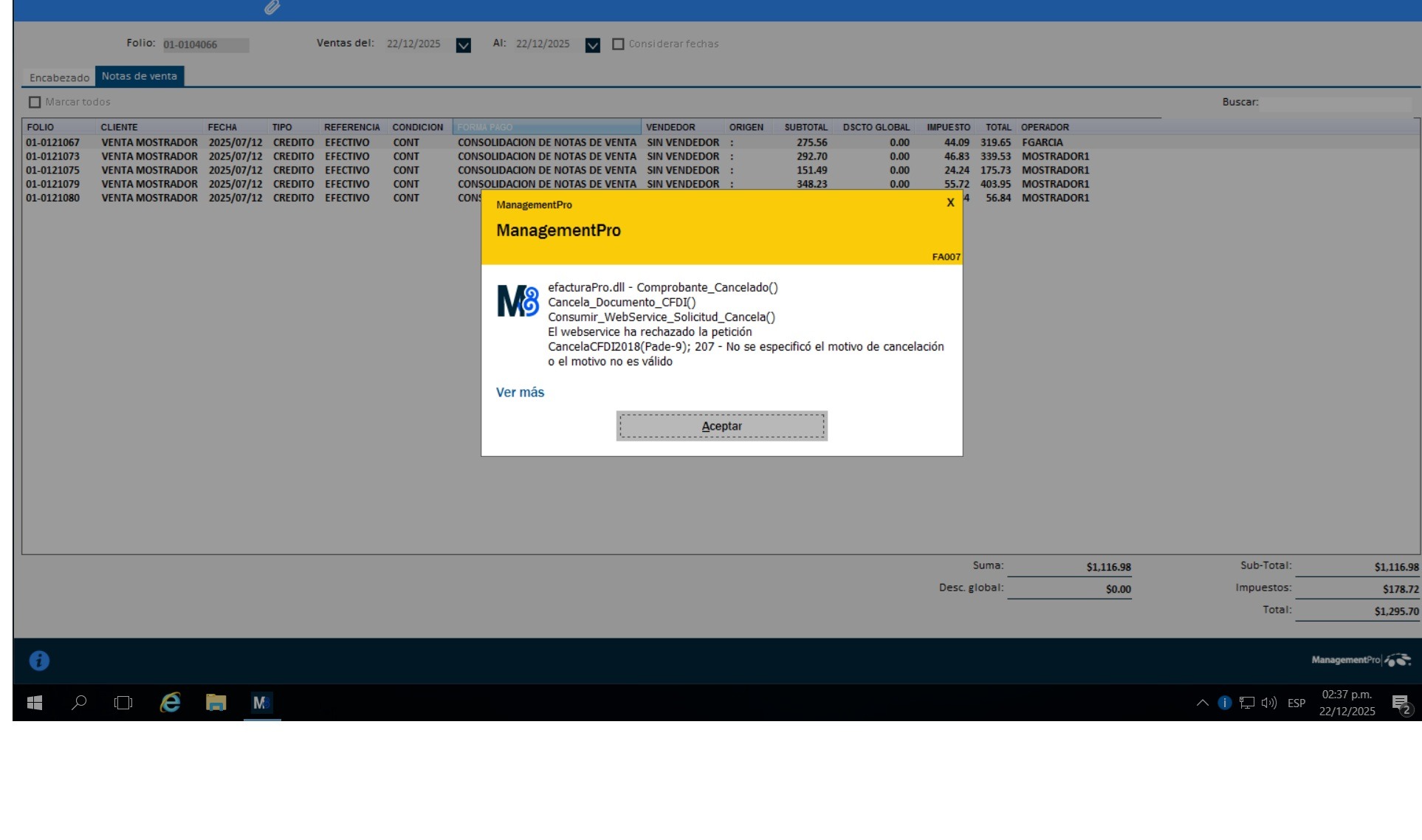Screen dimensions: 1422x840
Task: Click the taskbar search magnifier icon
Action: point(79,703)
